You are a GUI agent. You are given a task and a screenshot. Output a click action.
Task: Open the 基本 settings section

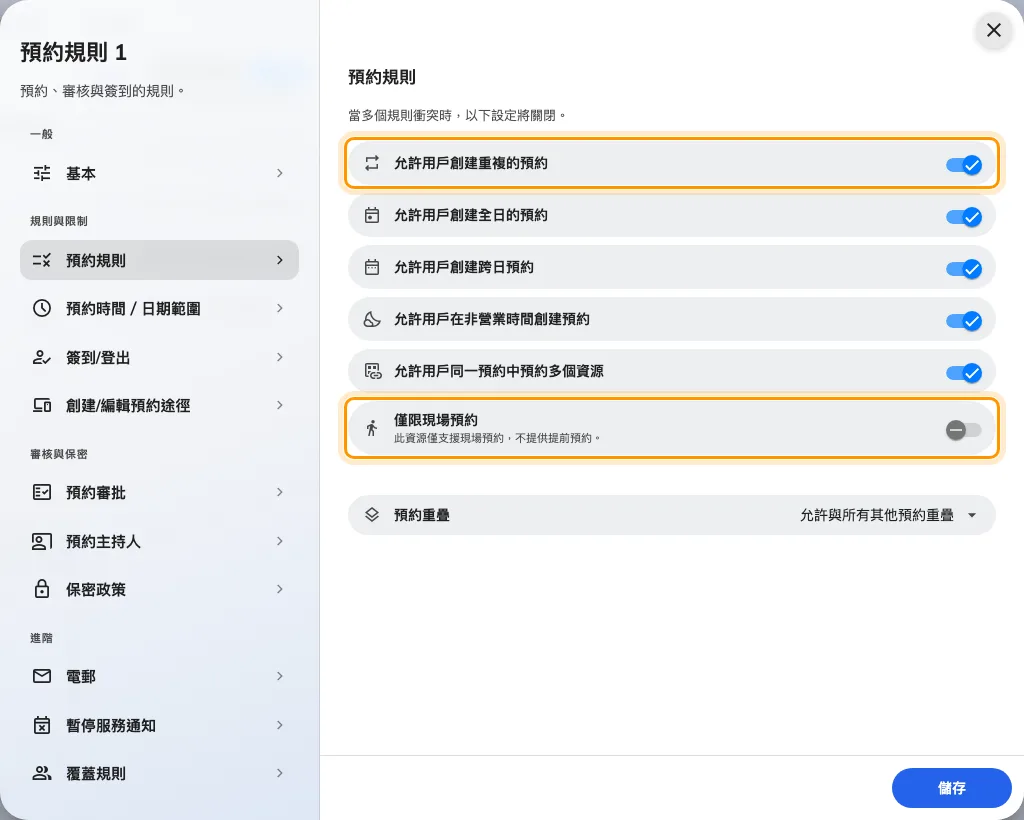[x=159, y=173]
